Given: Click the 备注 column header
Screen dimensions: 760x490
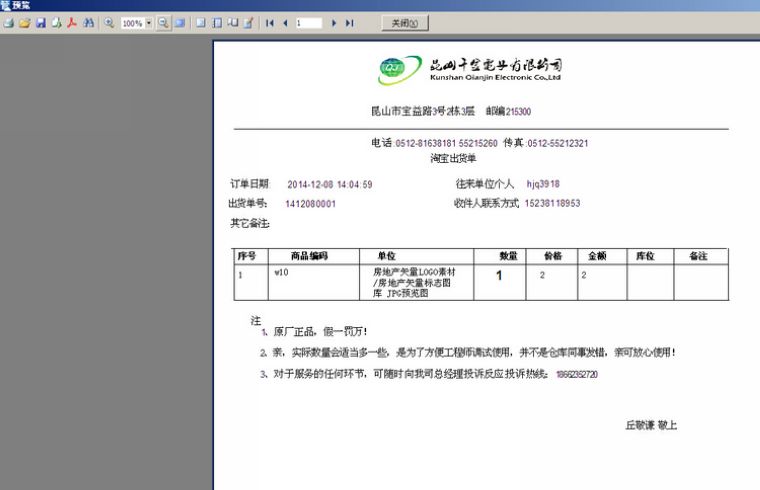Looking at the screenshot, I should (x=698, y=256).
